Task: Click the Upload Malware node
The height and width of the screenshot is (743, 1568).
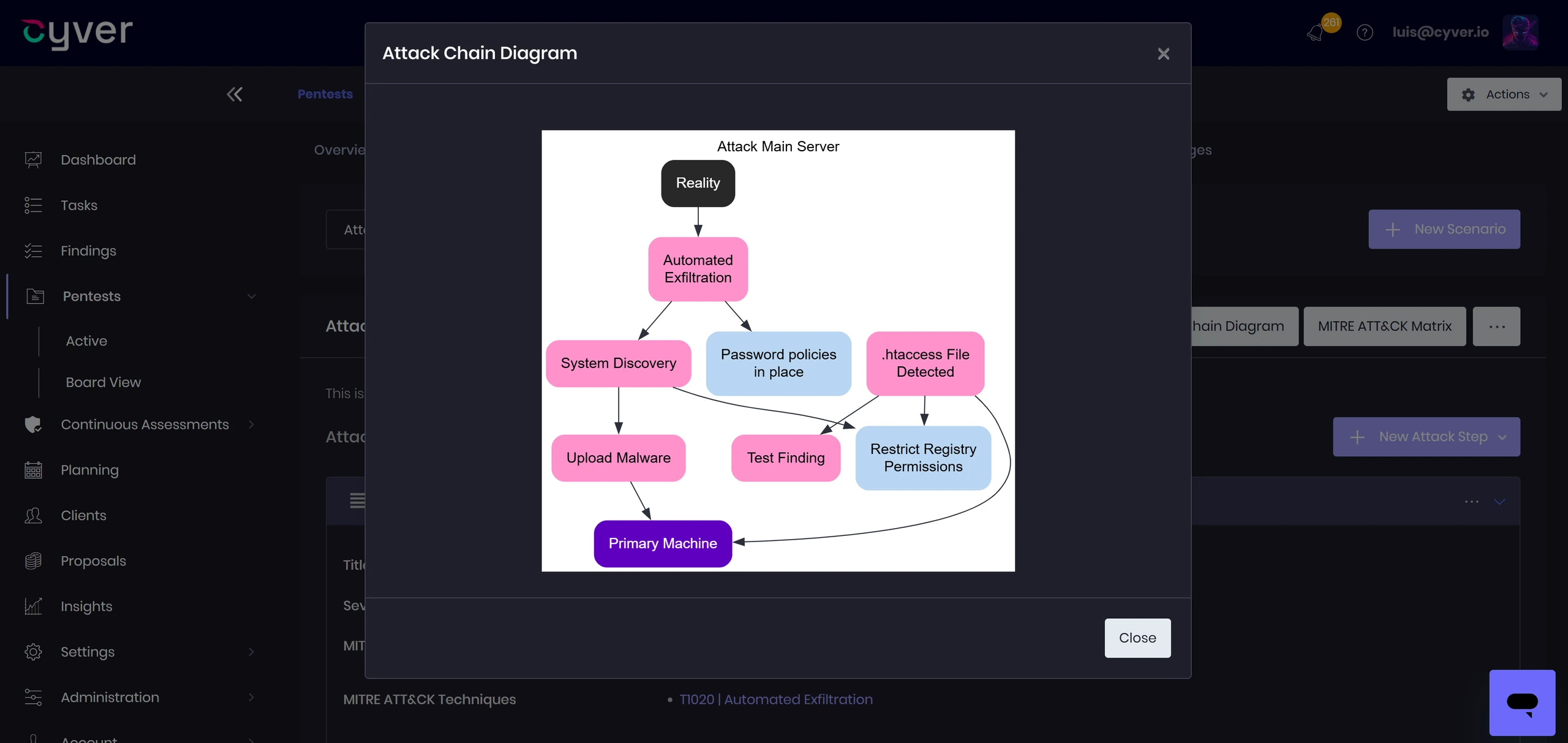Action: click(x=618, y=458)
